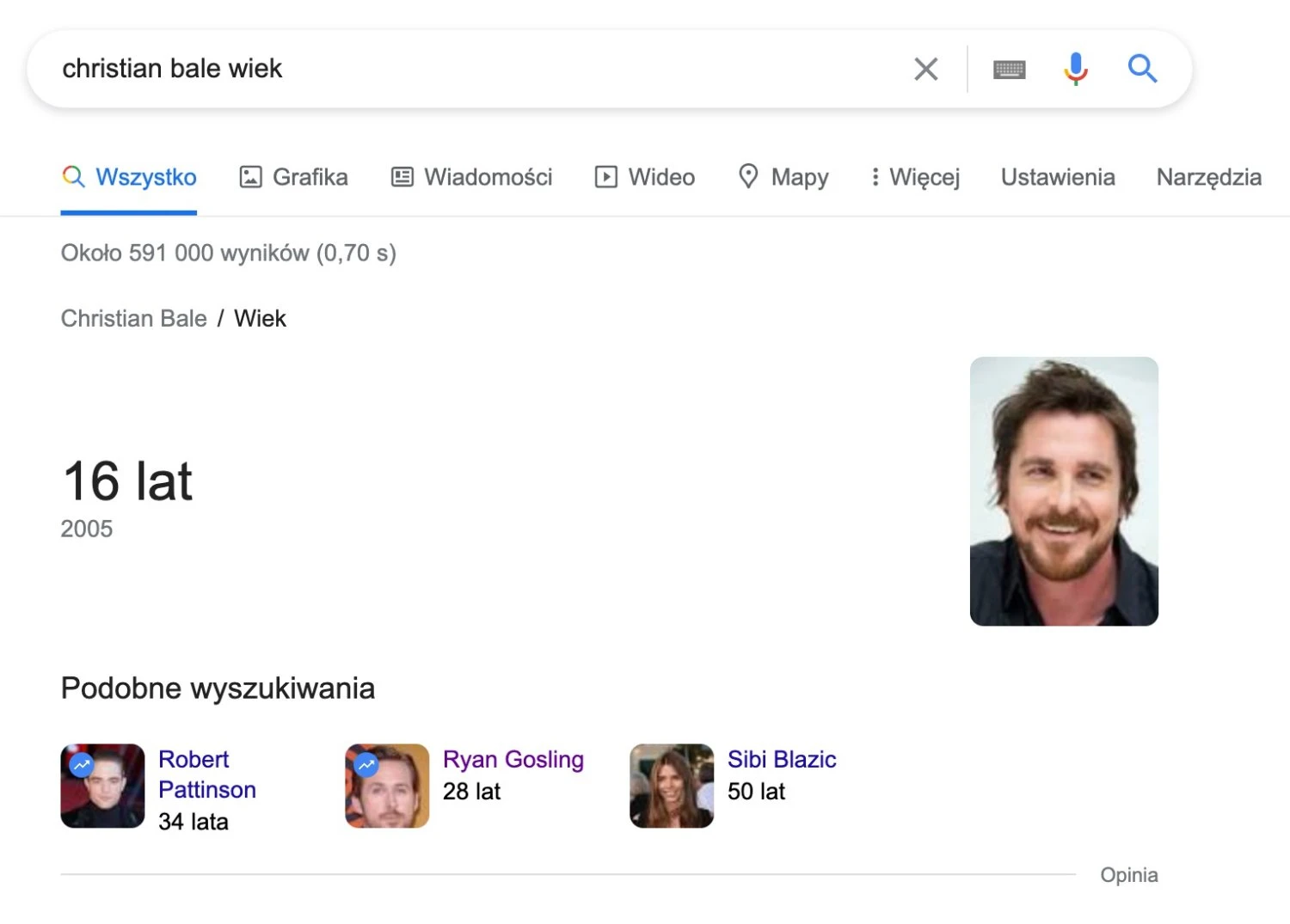Click Sibi Blazic's thumbnail image
Viewport: 1290px width, 924px height.
pos(672,786)
